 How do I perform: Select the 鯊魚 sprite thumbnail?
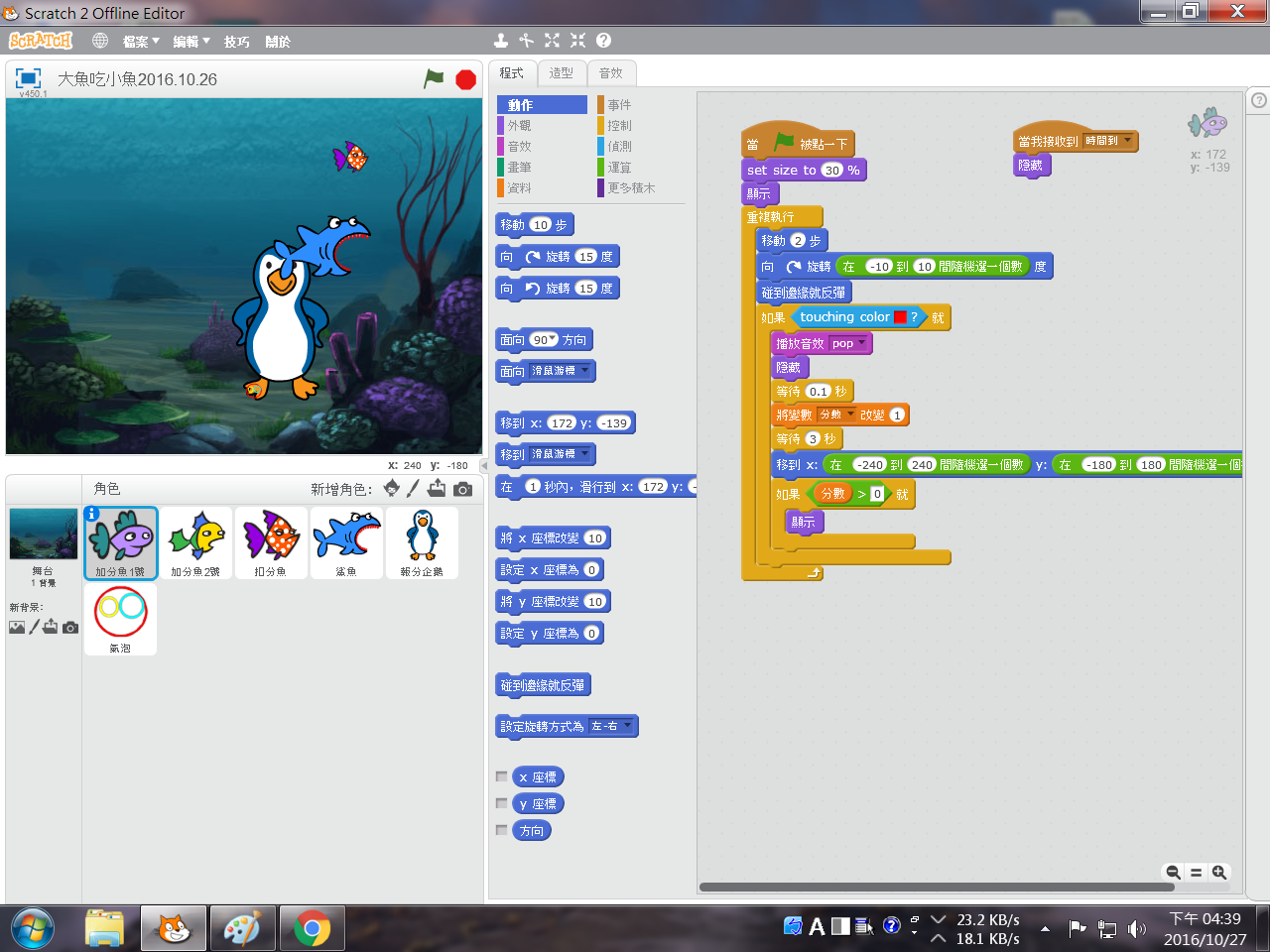(x=346, y=542)
